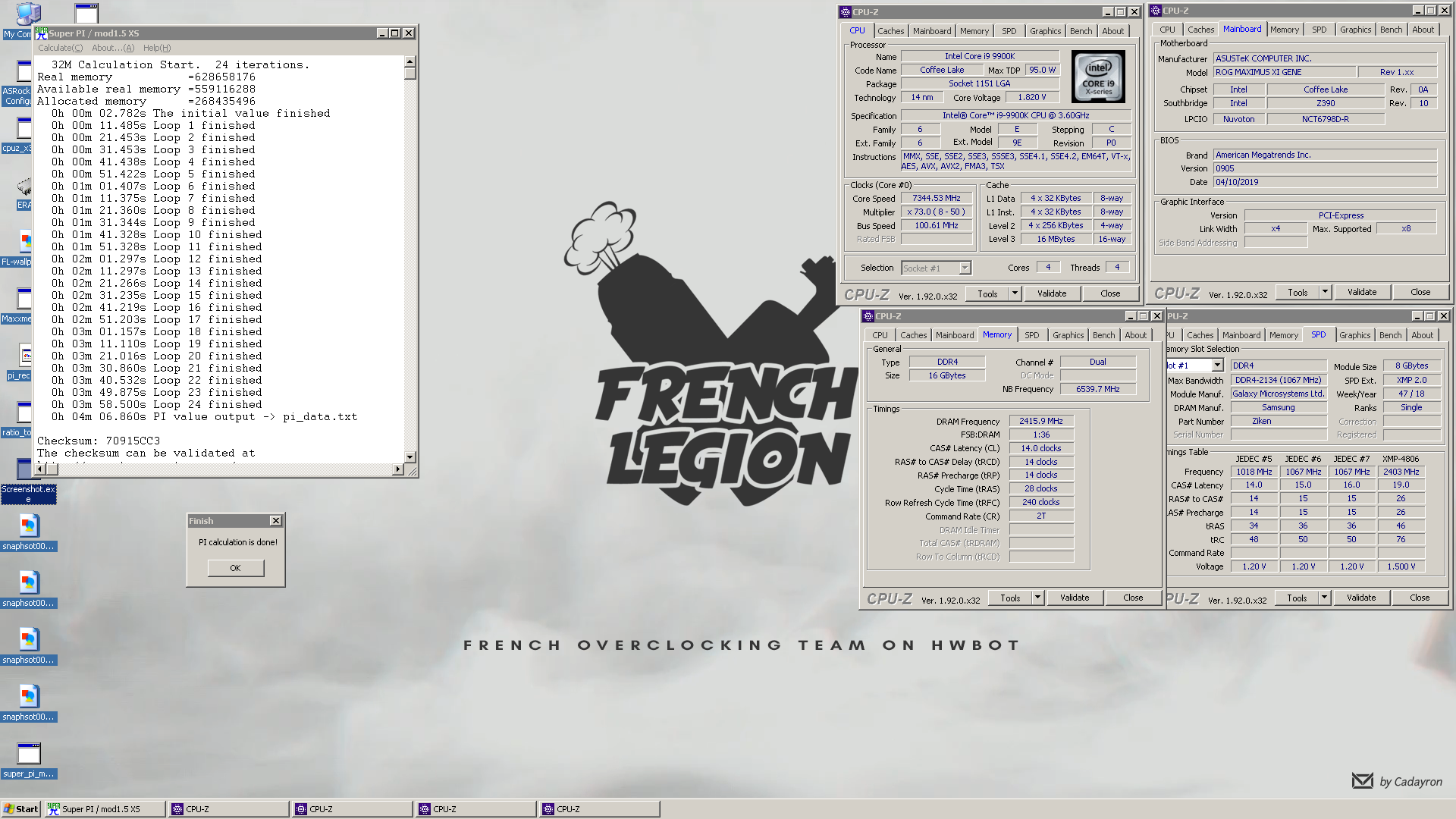Click CPU-Z title icon in Mainboard window

click(1156, 11)
